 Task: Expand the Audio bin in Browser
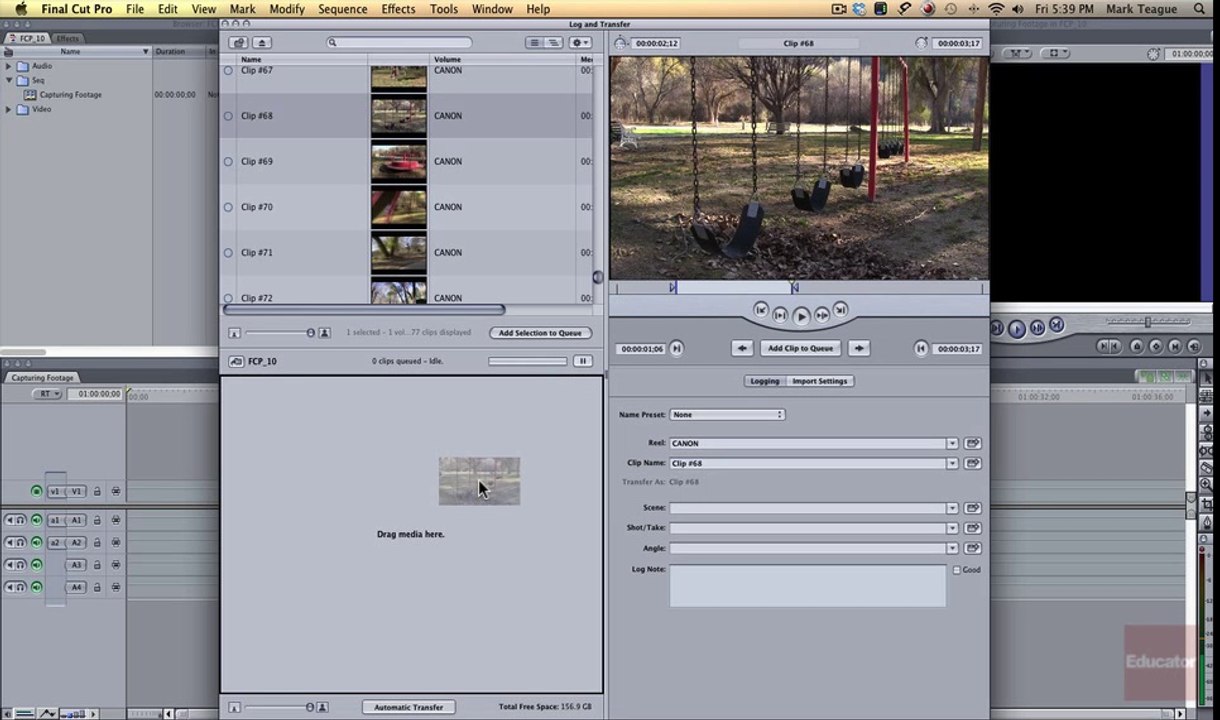point(9,66)
